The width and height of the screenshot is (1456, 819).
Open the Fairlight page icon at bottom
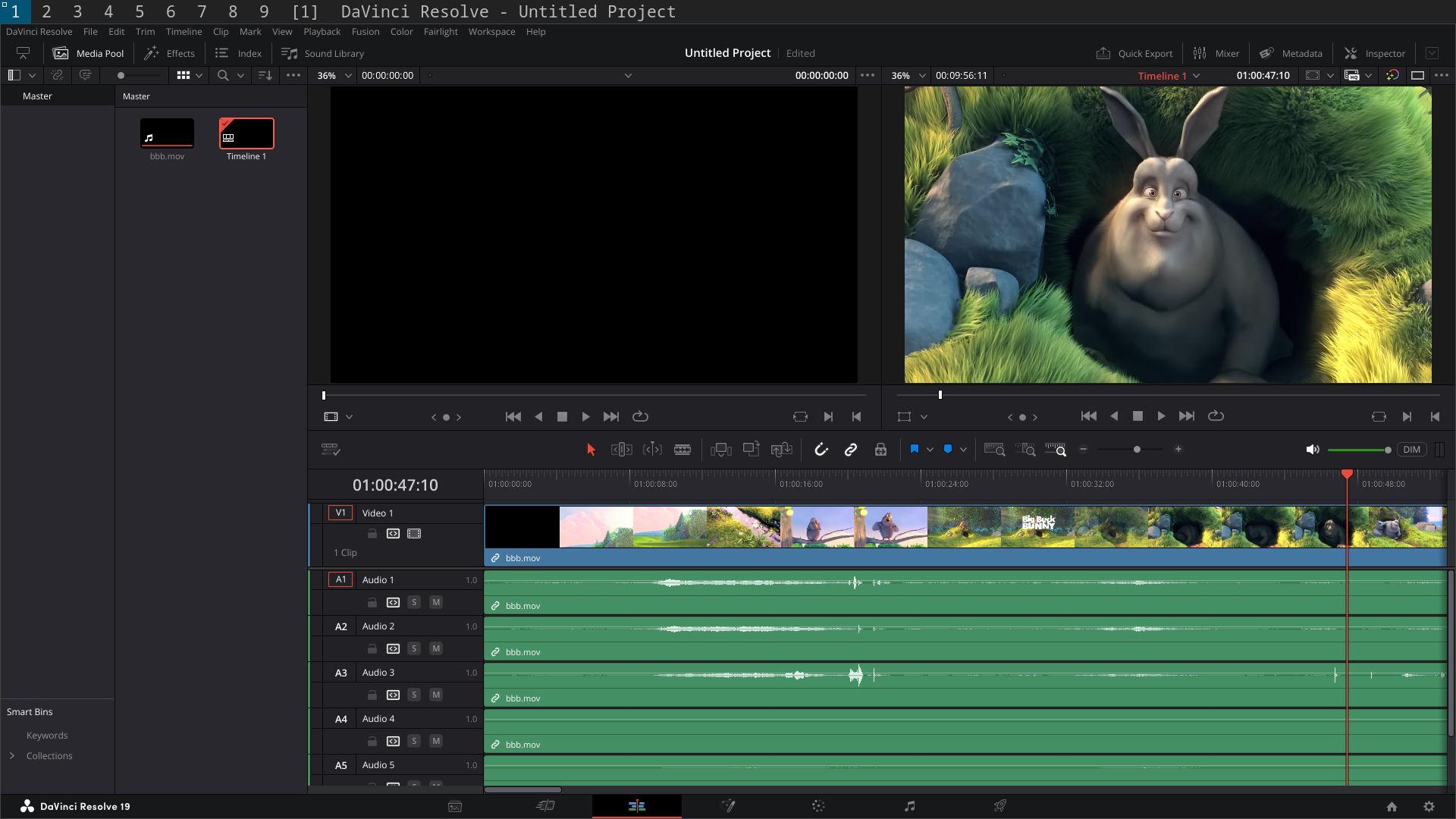[x=910, y=806]
